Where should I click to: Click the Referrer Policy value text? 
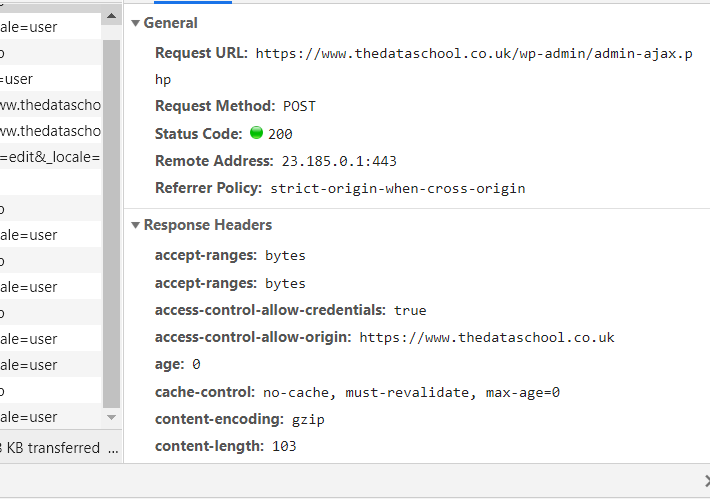[x=397, y=188]
